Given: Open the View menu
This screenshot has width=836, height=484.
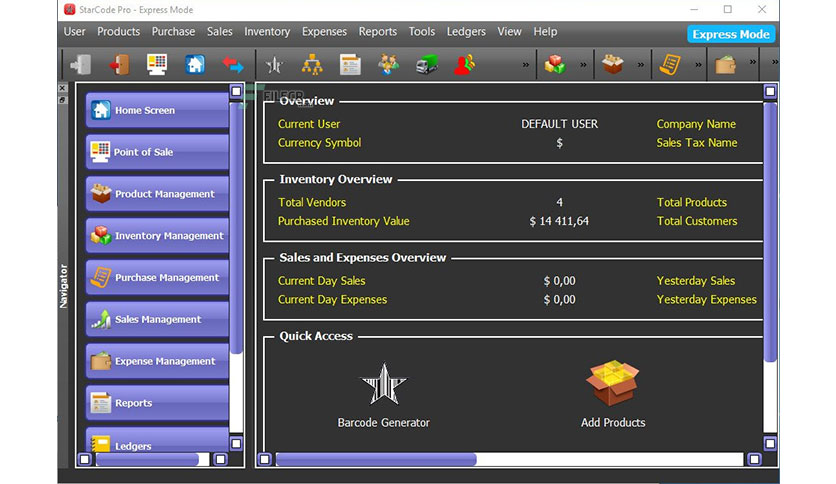Looking at the screenshot, I should click(x=509, y=31).
